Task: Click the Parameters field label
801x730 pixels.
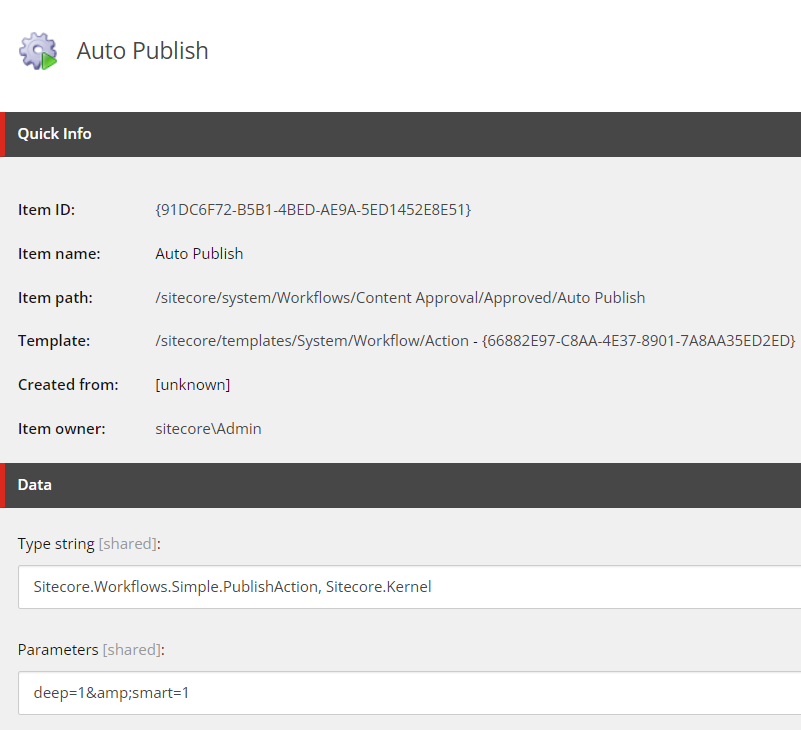Action: pyautogui.click(x=91, y=650)
